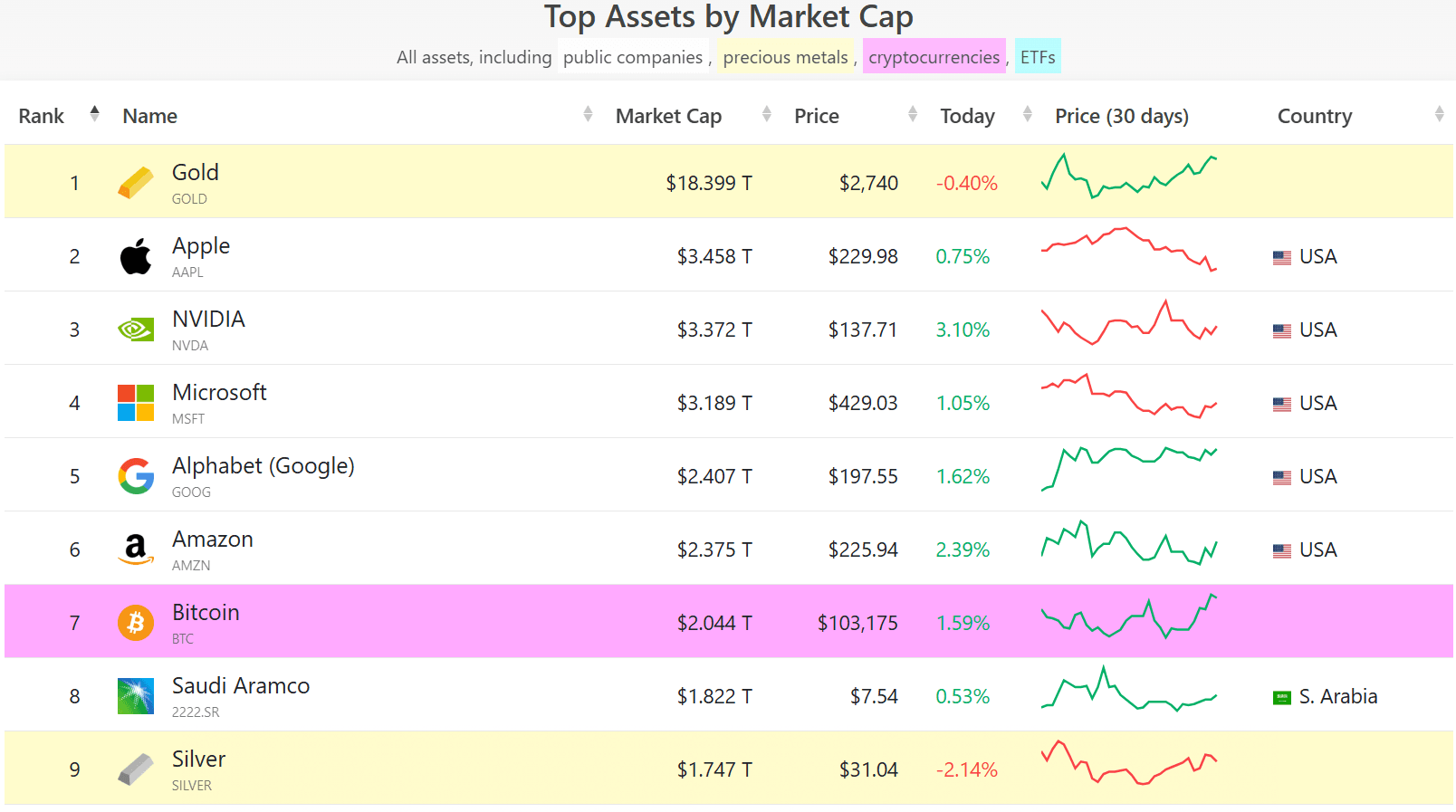Screen dimensions: 1456x812
Task: Click Price (30 days) column header
Action: (x=1122, y=116)
